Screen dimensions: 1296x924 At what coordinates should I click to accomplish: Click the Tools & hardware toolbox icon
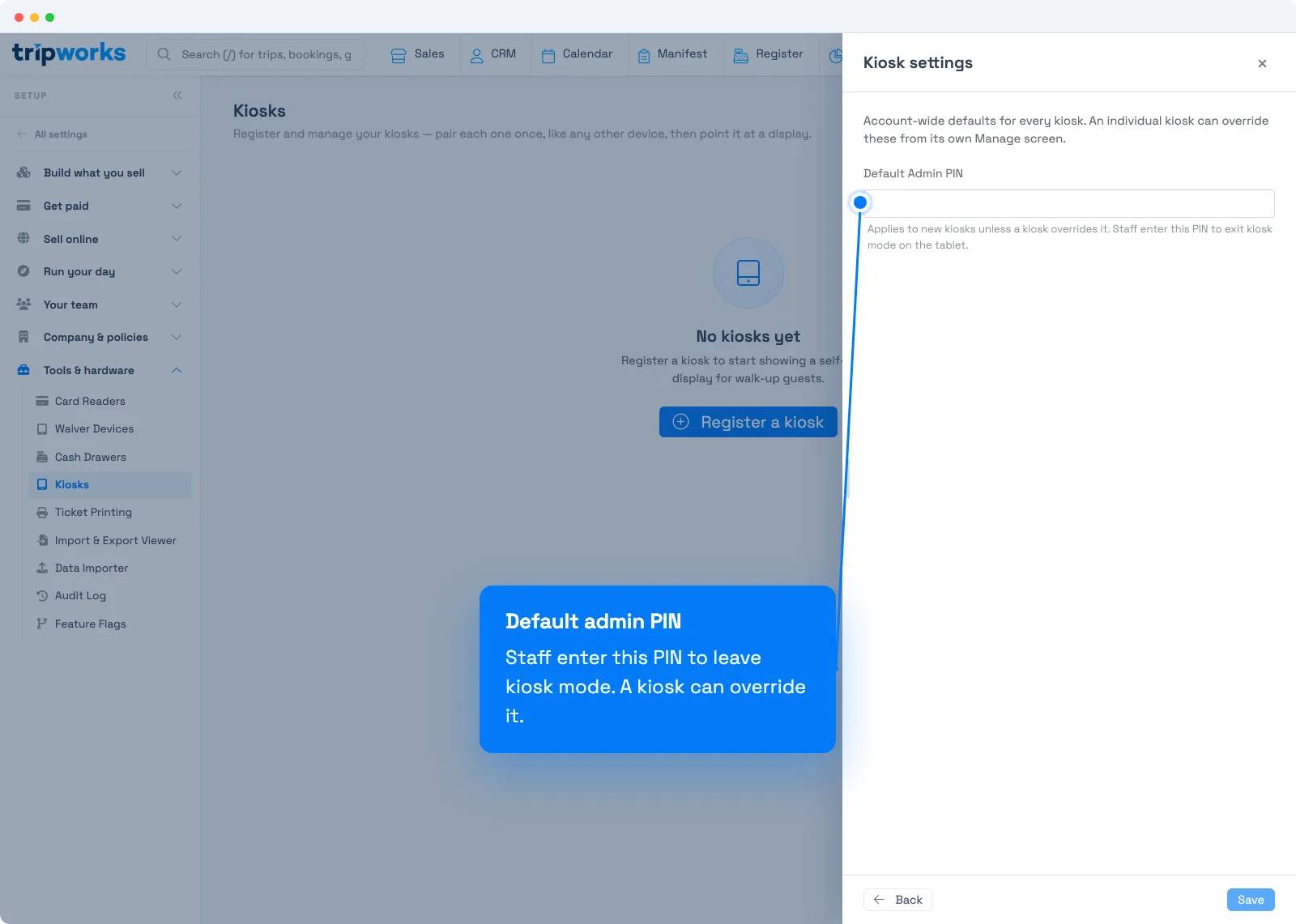[x=23, y=370]
